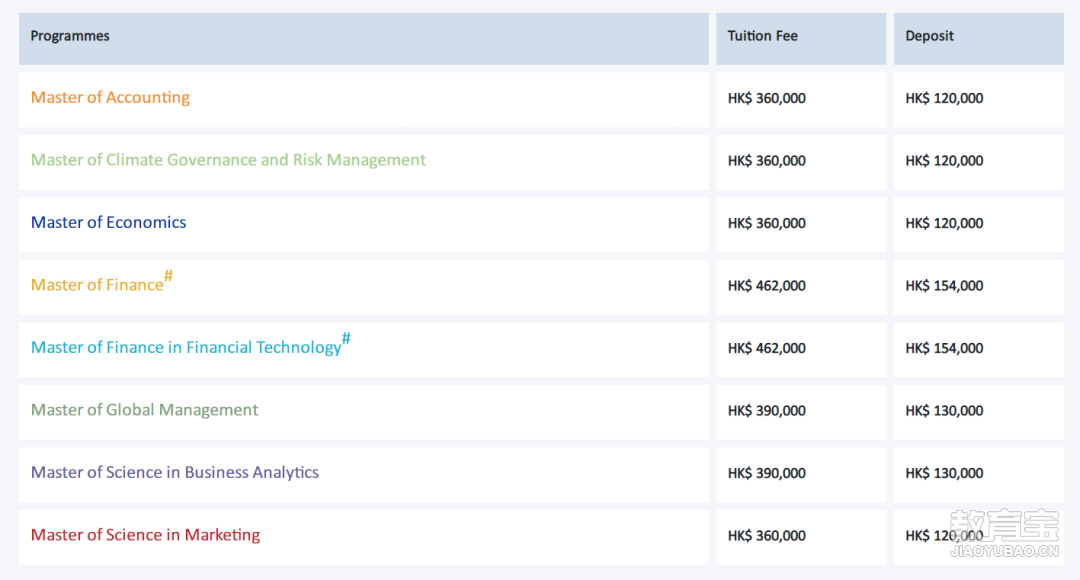Screen dimensions: 1080x580
Task: Click the hash footnote after Master of Finance
Action: tap(168, 276)
